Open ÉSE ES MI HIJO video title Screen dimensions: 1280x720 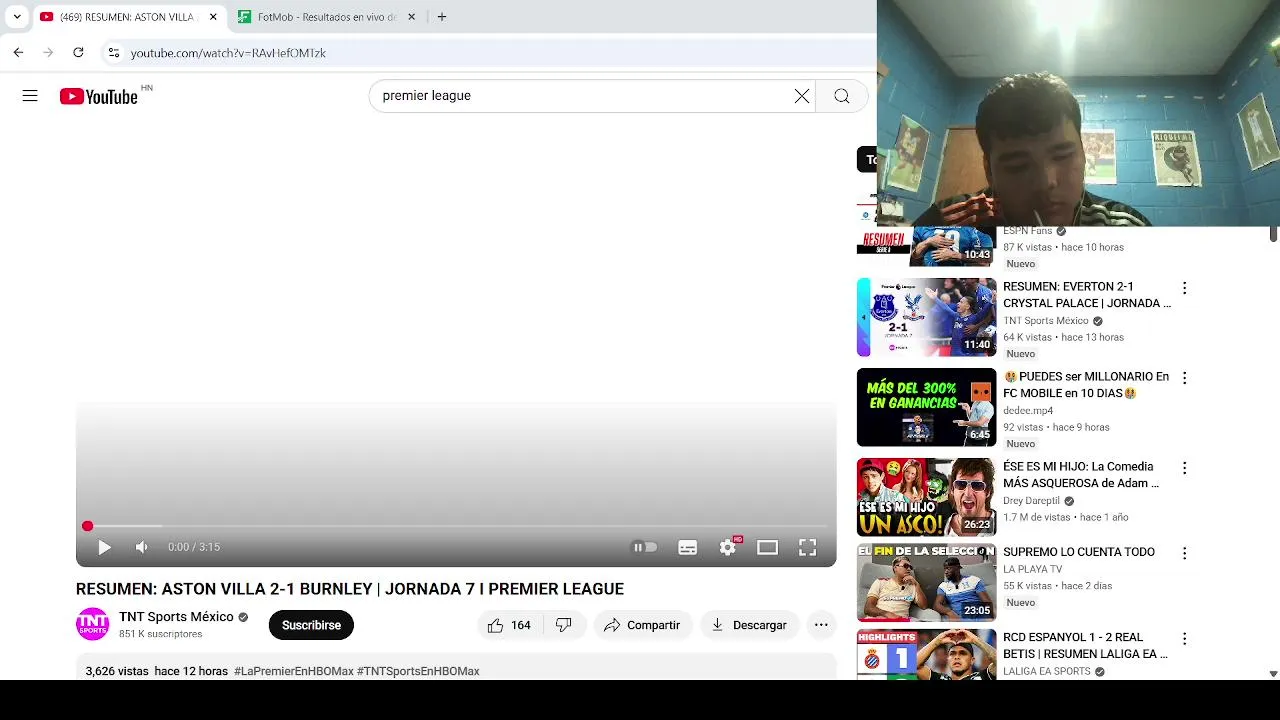point(1081,475)
